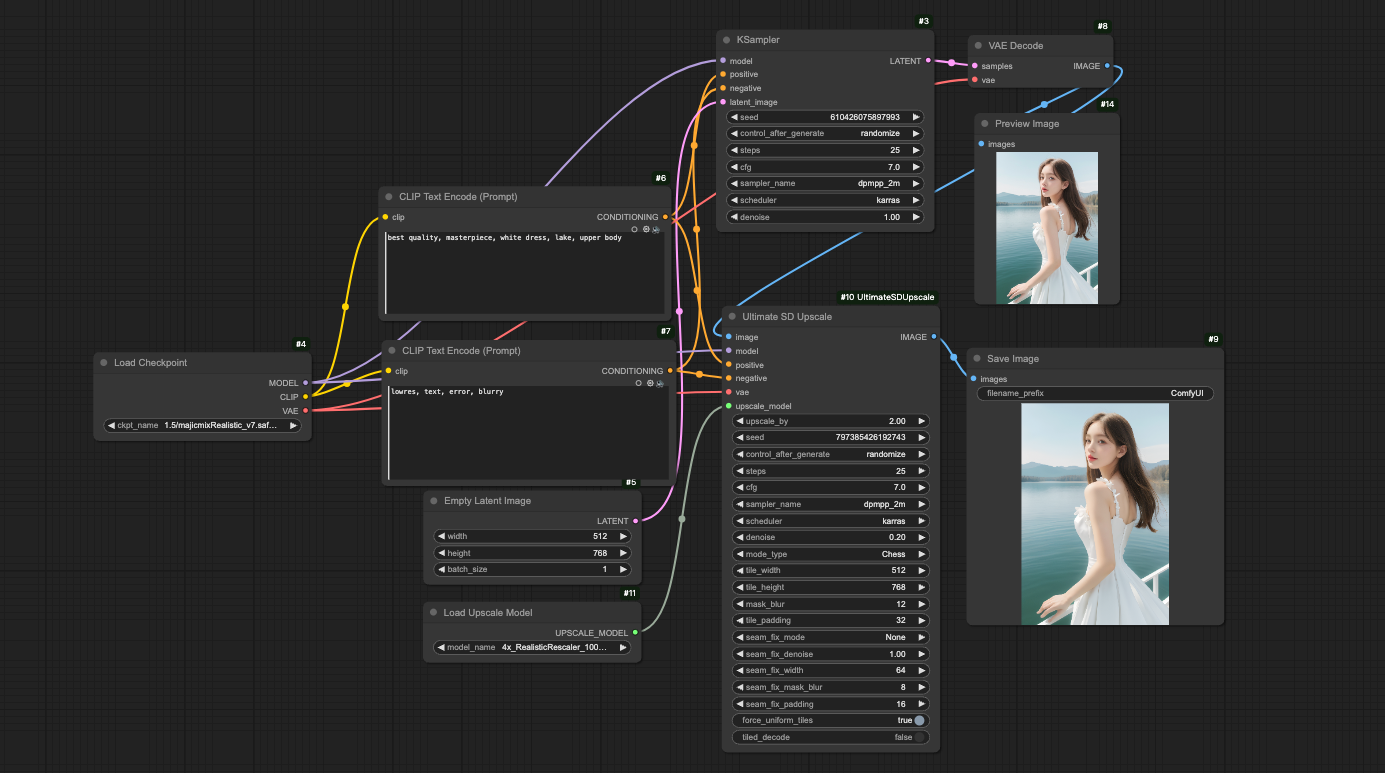The width and height of the screenshot is (1385, 773).
Task: Decrease Empty Latent width with left arrow
Action: click(x=440, y=536)
